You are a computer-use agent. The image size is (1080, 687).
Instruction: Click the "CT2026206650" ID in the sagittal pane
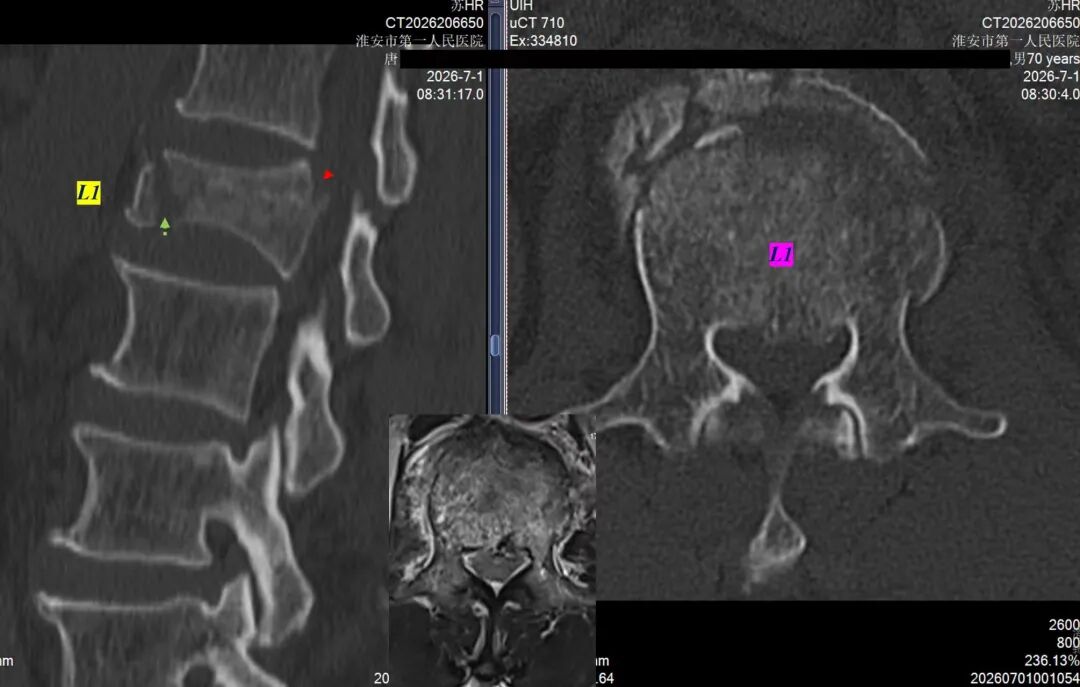pyautogui.click(x=435, y=23)
